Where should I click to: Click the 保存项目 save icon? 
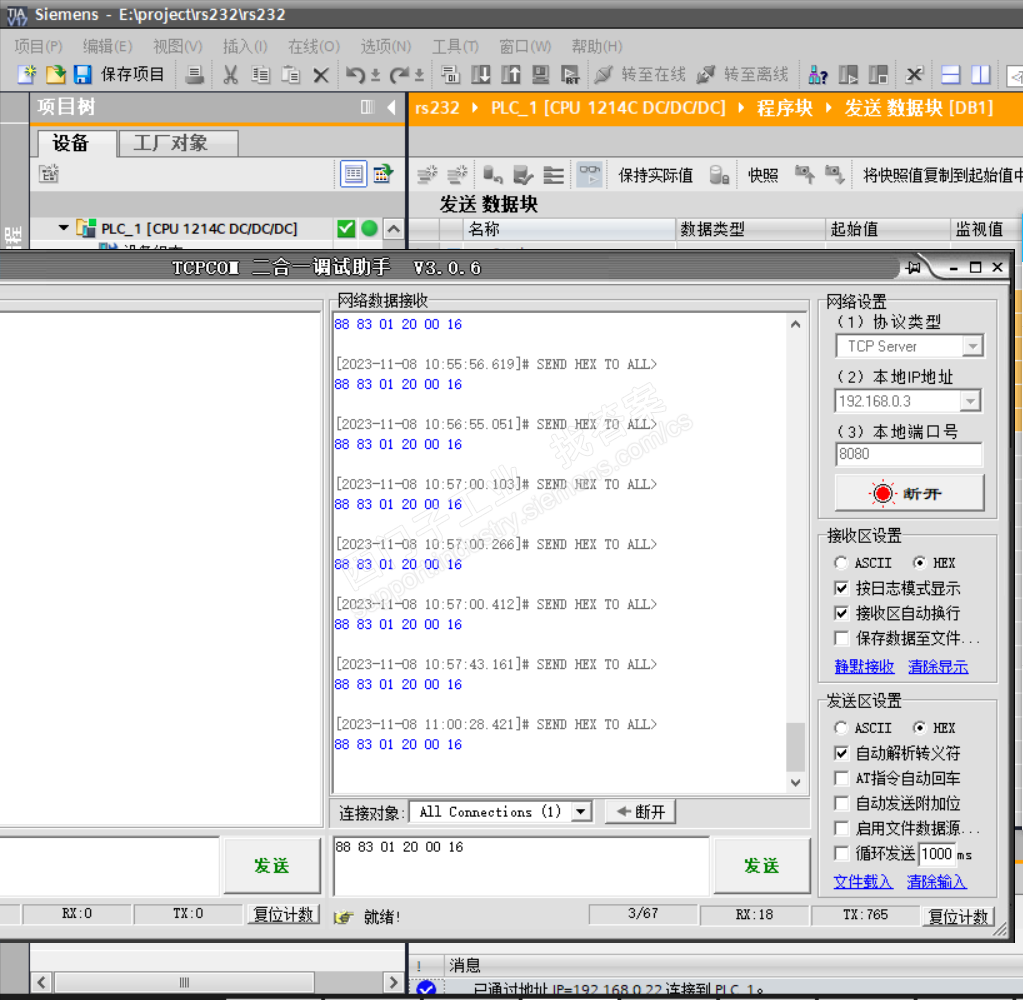tap(82, 74)
